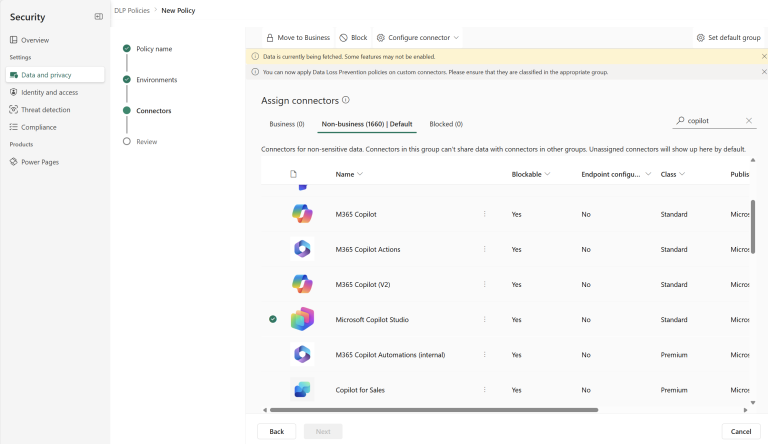Select M365 Copilot Automations (internal) name
Viewport: 768px width, 444px height.
point(390,355)
